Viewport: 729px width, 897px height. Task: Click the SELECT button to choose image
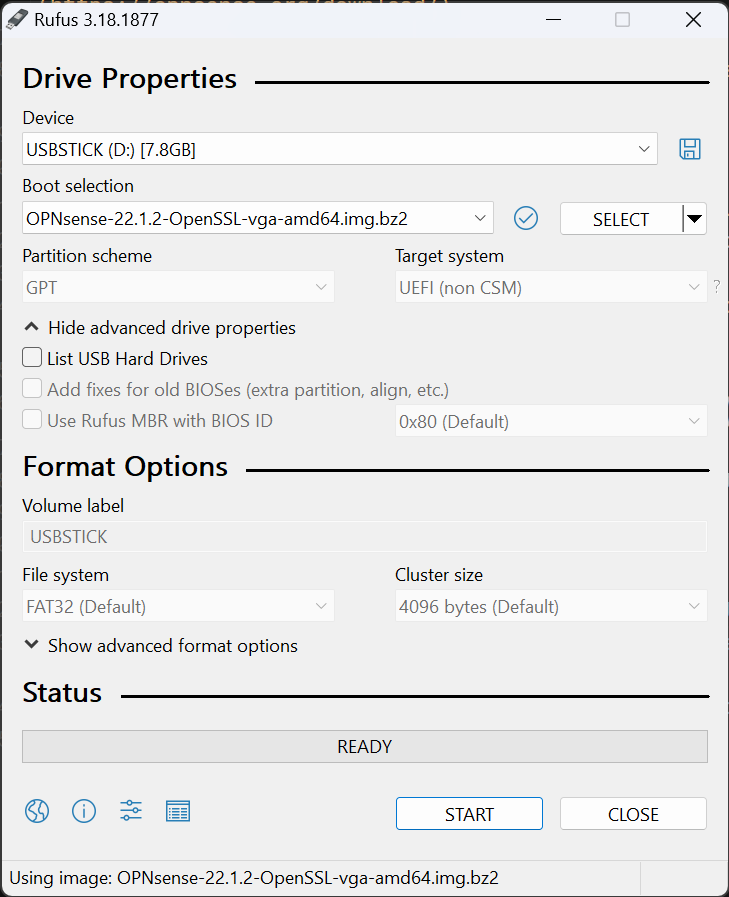pos(620,219)
